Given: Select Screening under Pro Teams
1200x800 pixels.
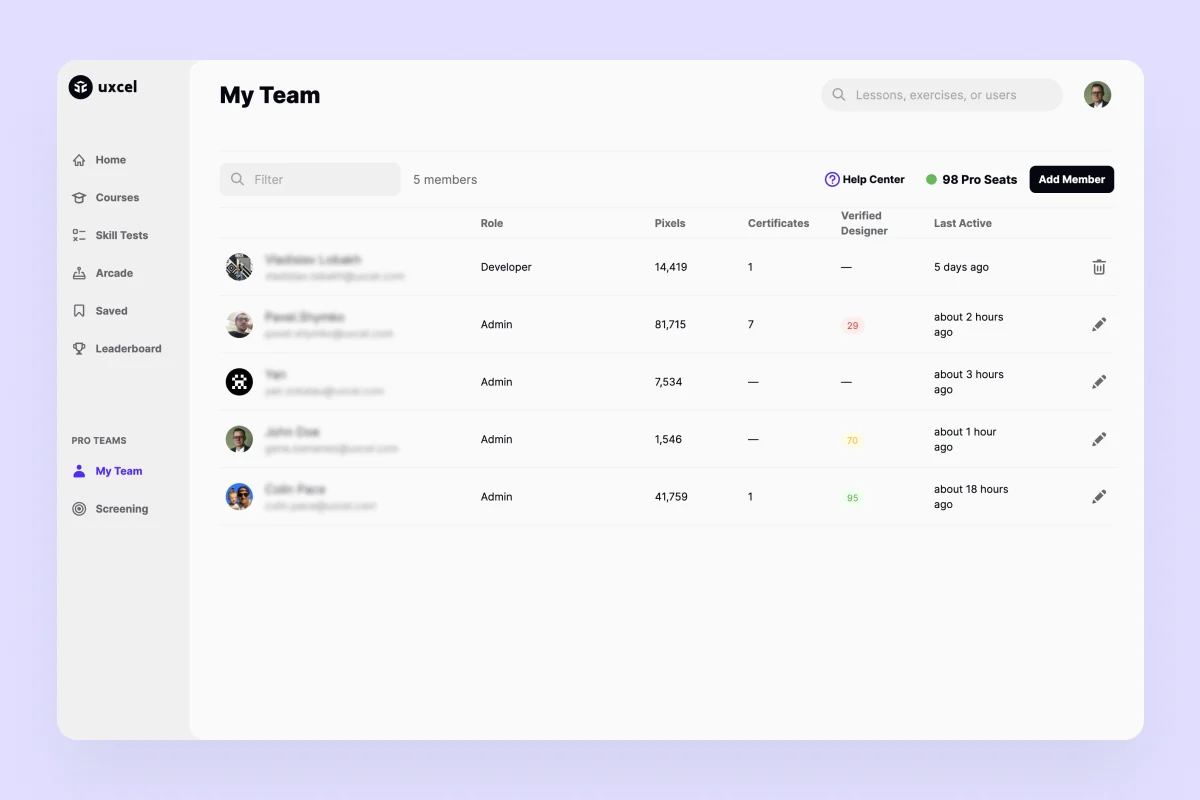Looking at the screenshot, I should pos(121,509).
